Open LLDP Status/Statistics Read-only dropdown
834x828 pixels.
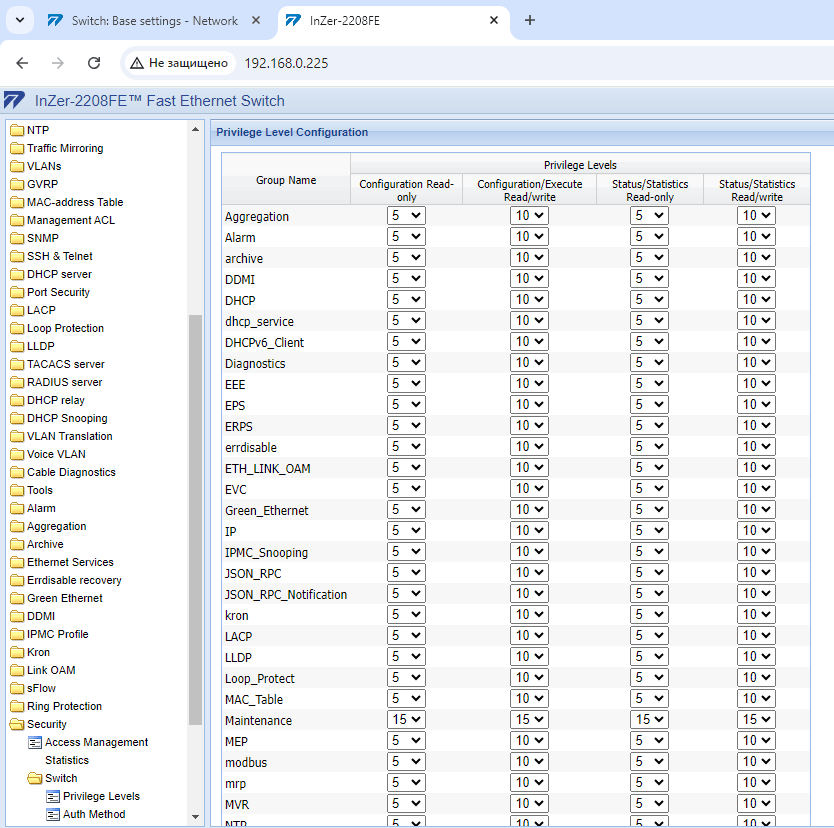coord(649,657)
